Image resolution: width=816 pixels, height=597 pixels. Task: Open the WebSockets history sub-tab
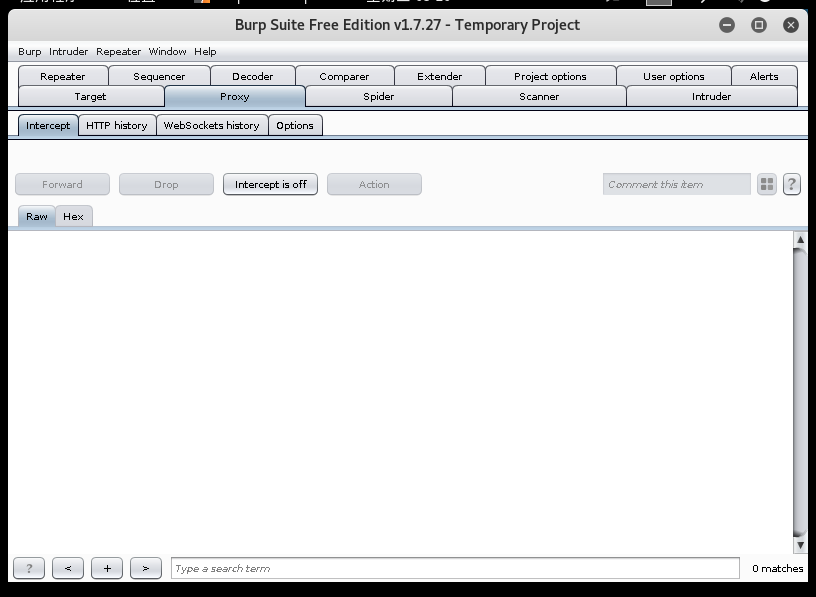click(212, 125)
